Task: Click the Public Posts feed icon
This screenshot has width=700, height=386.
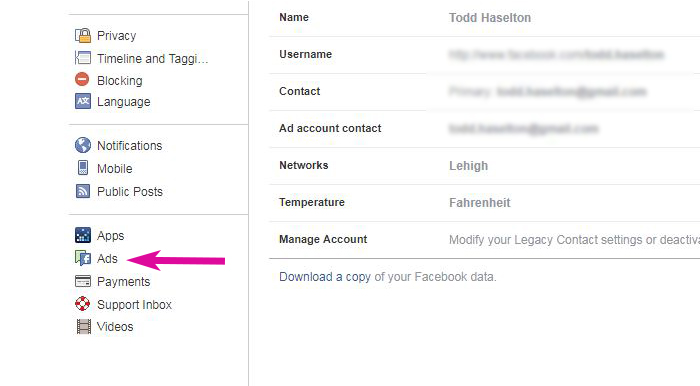Action: 83,191
